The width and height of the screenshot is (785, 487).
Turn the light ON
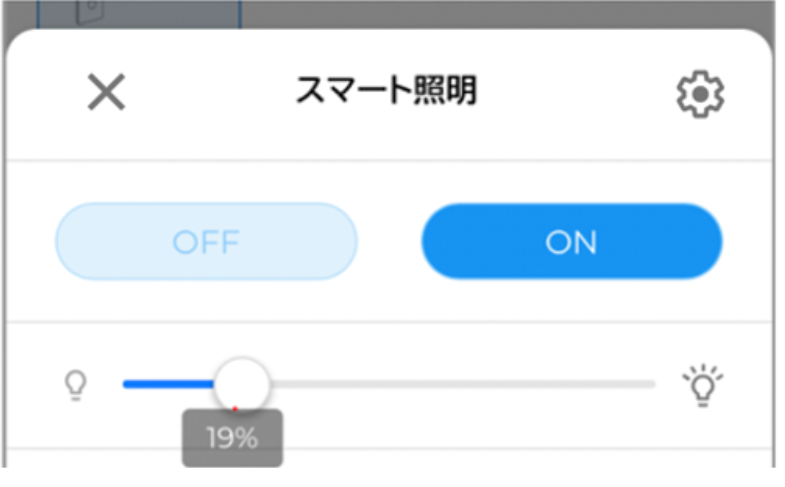click(571, 242)
